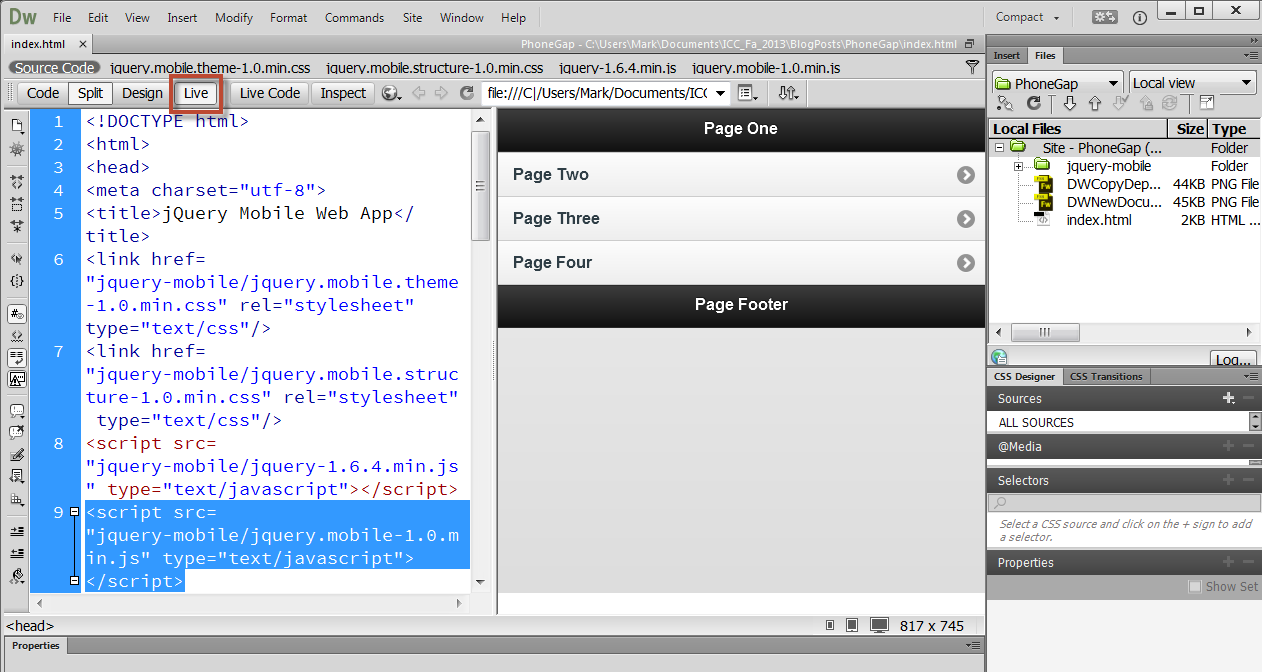This screenshot has height=672, width=1262.
Task: Open Preview in Browser globe dropdown
Action: point(391,93)
